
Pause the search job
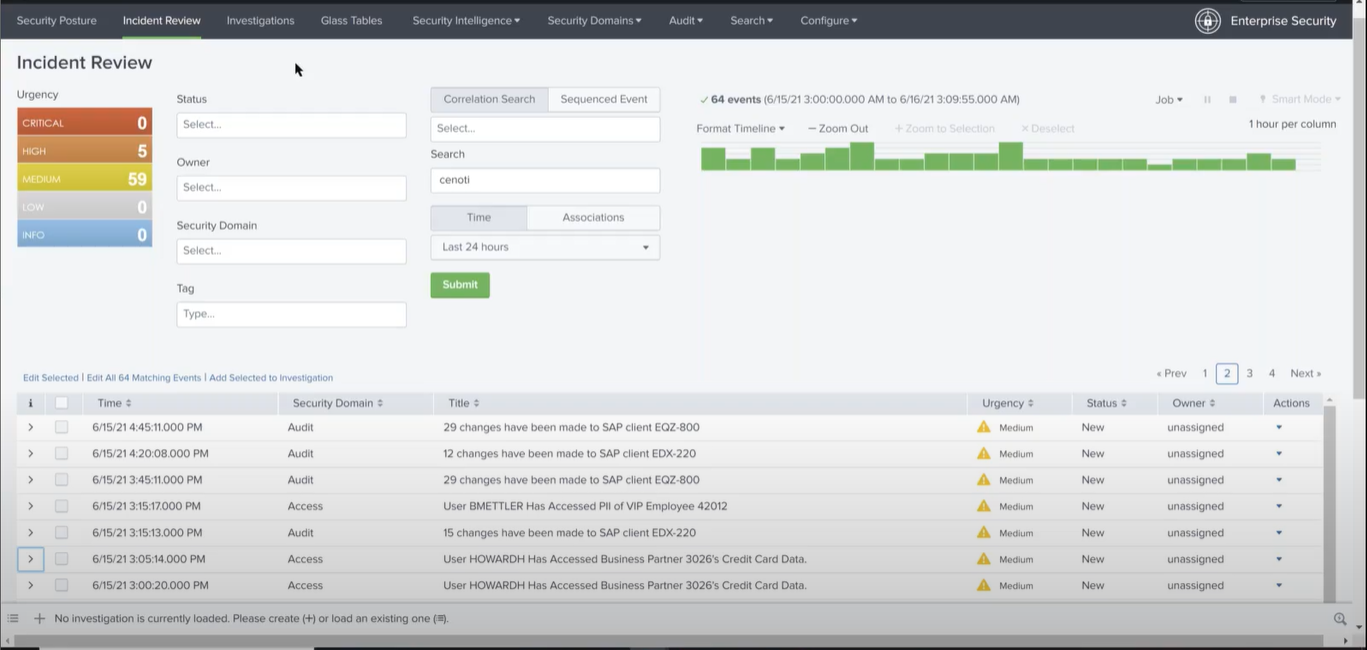click(x=1207, y=100)
